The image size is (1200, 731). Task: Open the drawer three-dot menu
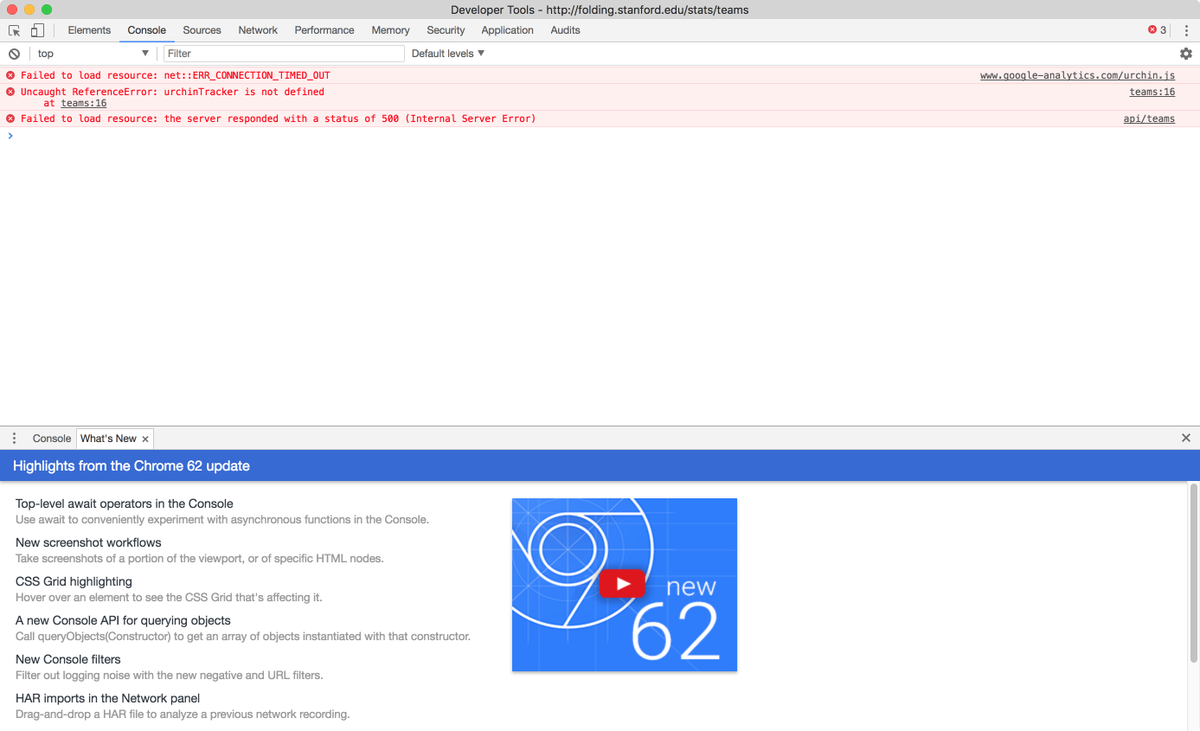click(14, 438)
